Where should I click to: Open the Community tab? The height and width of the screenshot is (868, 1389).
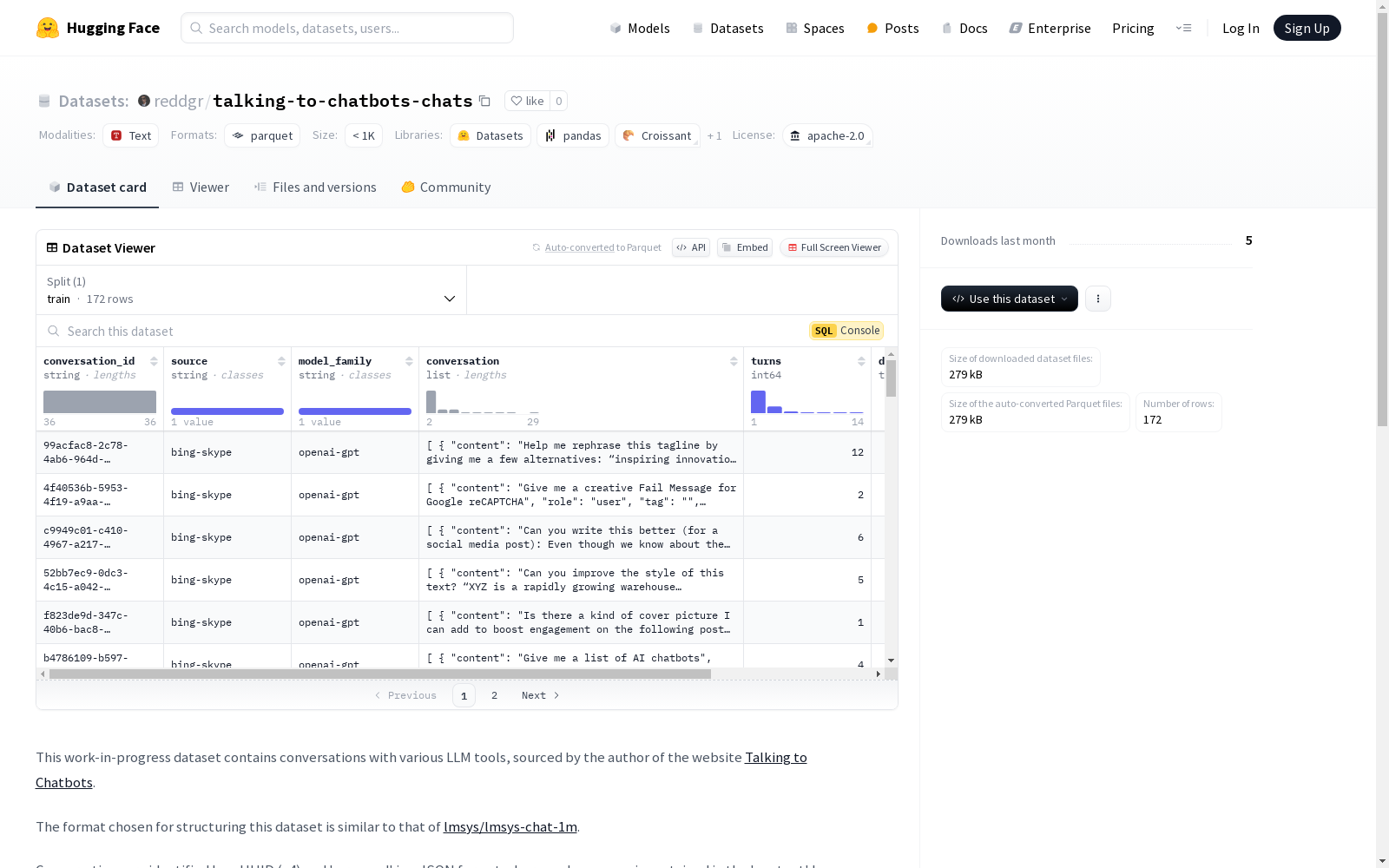pos(446,187)
